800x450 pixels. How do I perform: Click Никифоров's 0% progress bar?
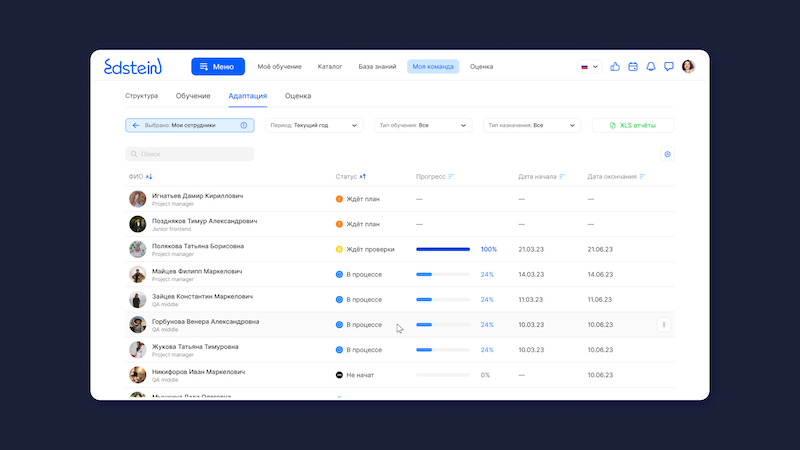(443, 375)
